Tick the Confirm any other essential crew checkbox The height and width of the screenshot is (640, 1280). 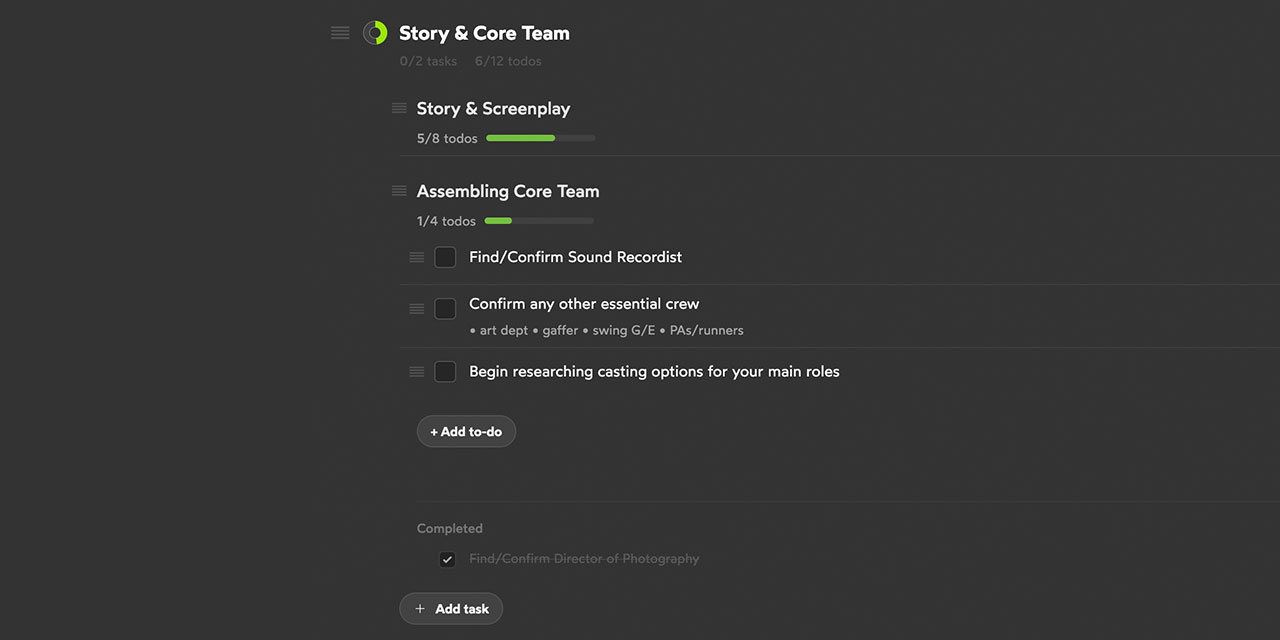(x=445, y=309)
